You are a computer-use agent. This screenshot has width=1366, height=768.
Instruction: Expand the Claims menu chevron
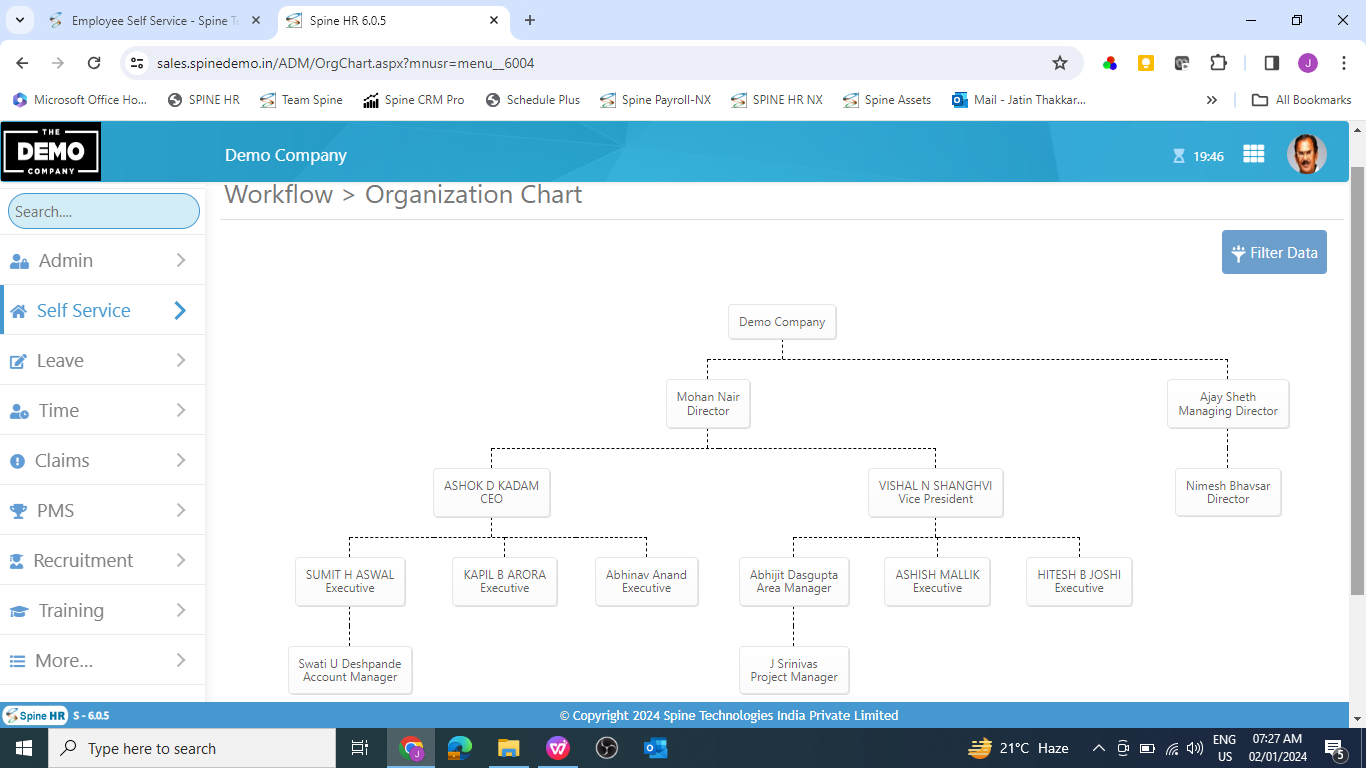click(181, 460)
